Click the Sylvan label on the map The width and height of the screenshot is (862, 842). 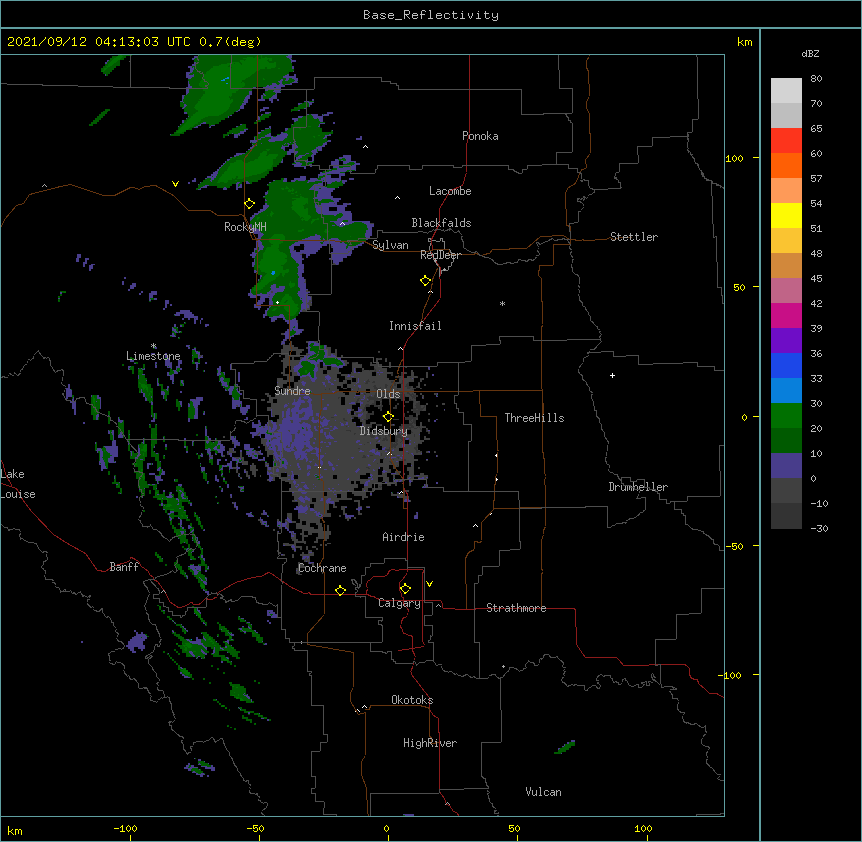click(390, 245)
